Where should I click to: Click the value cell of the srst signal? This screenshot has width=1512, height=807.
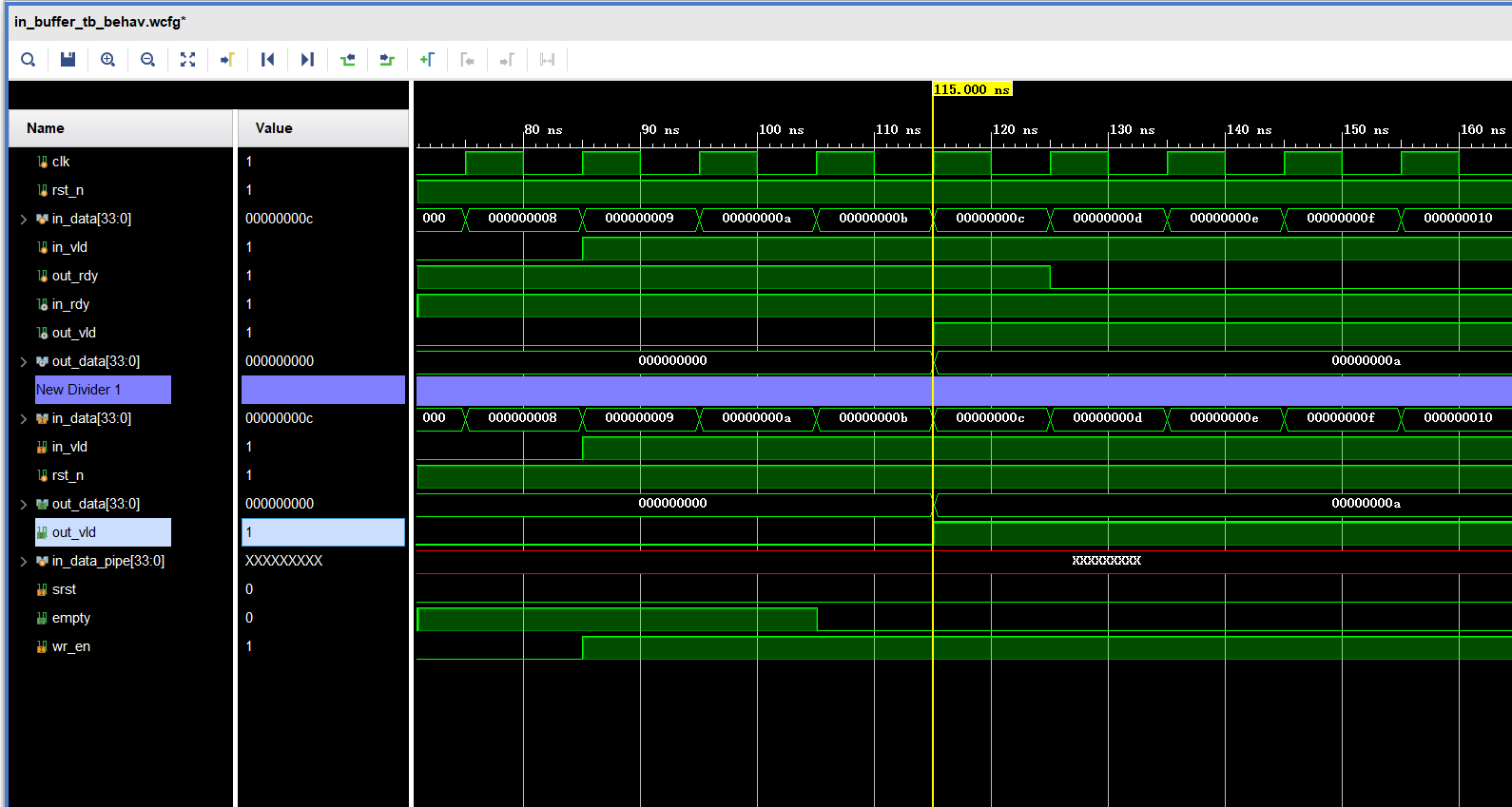point(323,589)
